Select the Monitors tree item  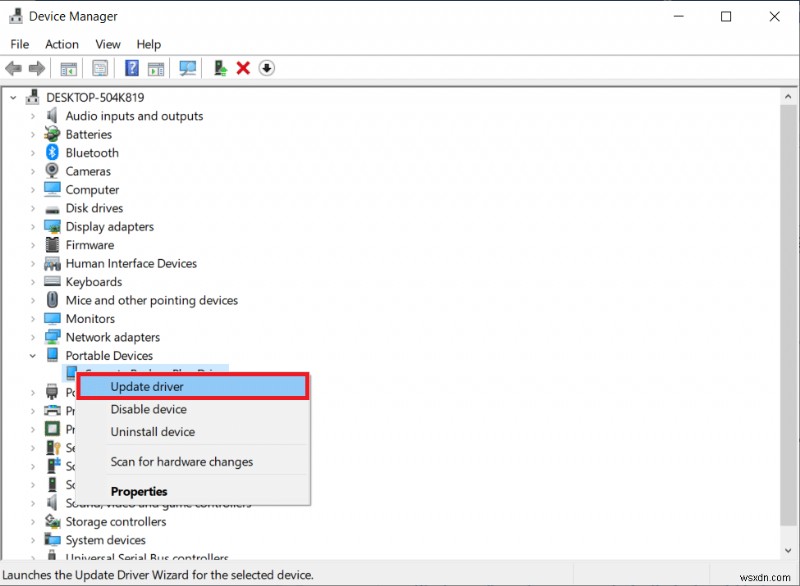coord(90,319)
